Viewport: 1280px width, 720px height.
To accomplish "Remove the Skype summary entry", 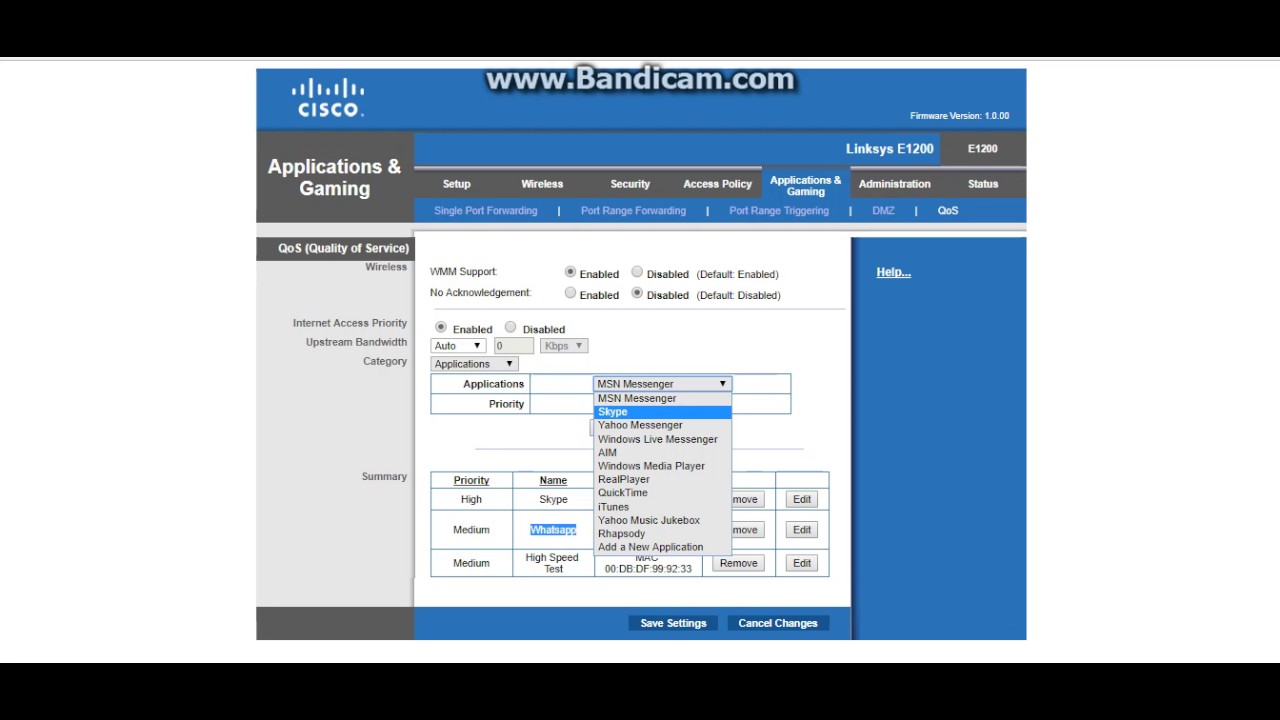I will point(747,499).
